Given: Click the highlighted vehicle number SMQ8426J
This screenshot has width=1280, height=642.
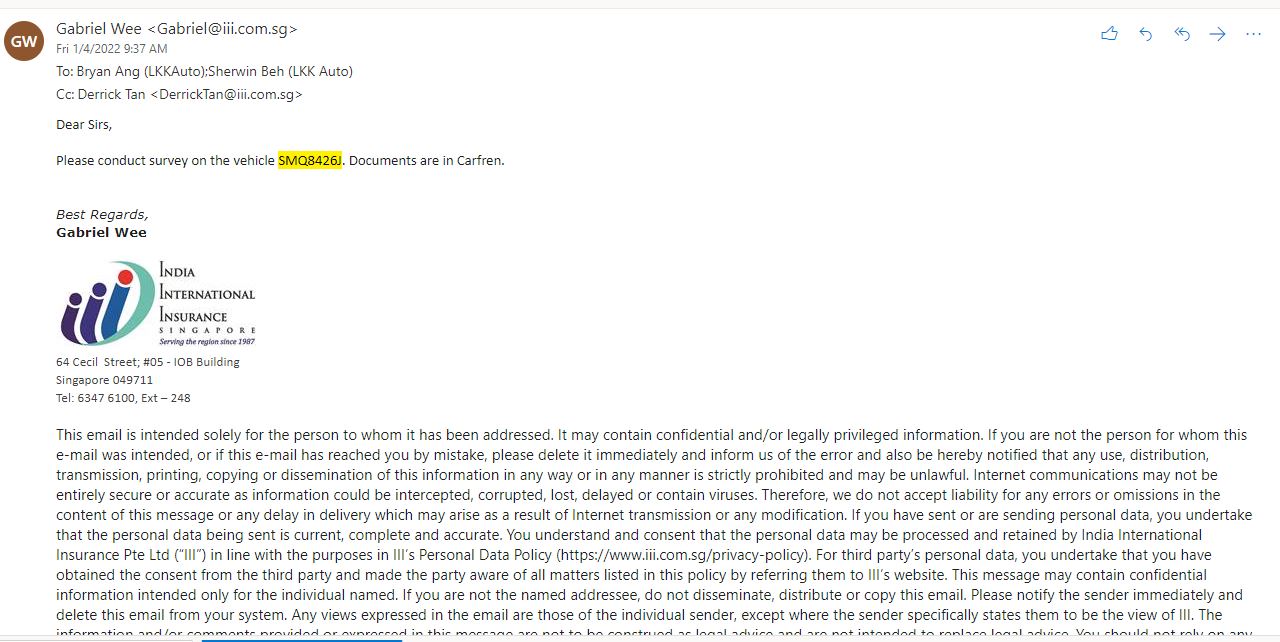Looking at the screenshot, I should 310,160.
